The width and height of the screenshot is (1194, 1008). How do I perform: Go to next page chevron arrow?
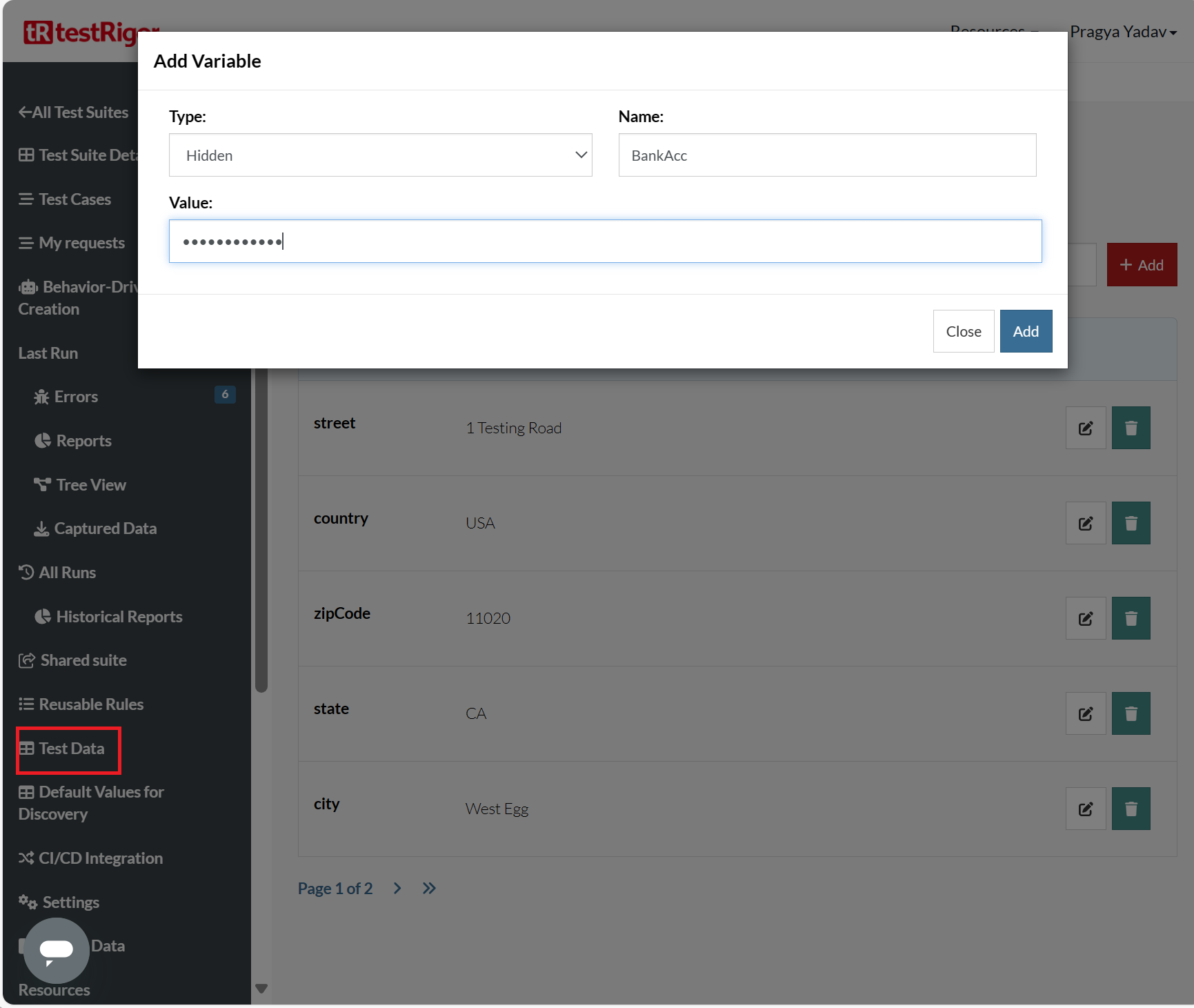click(397, 888)
